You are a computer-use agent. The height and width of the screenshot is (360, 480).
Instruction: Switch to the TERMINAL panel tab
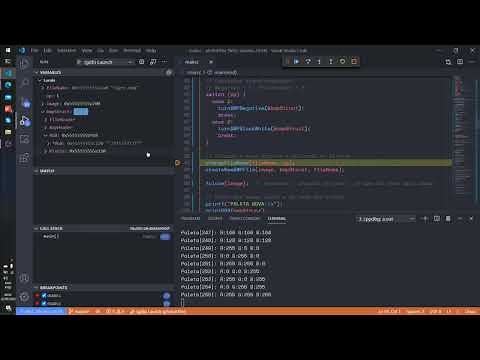click(277, 219)
